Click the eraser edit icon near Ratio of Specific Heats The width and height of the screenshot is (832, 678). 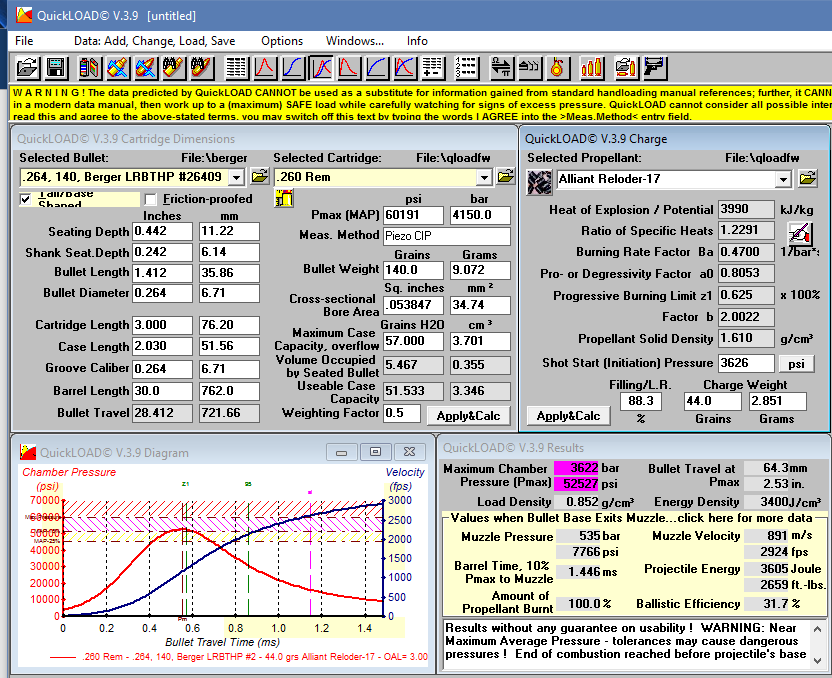tap(801, 232)
